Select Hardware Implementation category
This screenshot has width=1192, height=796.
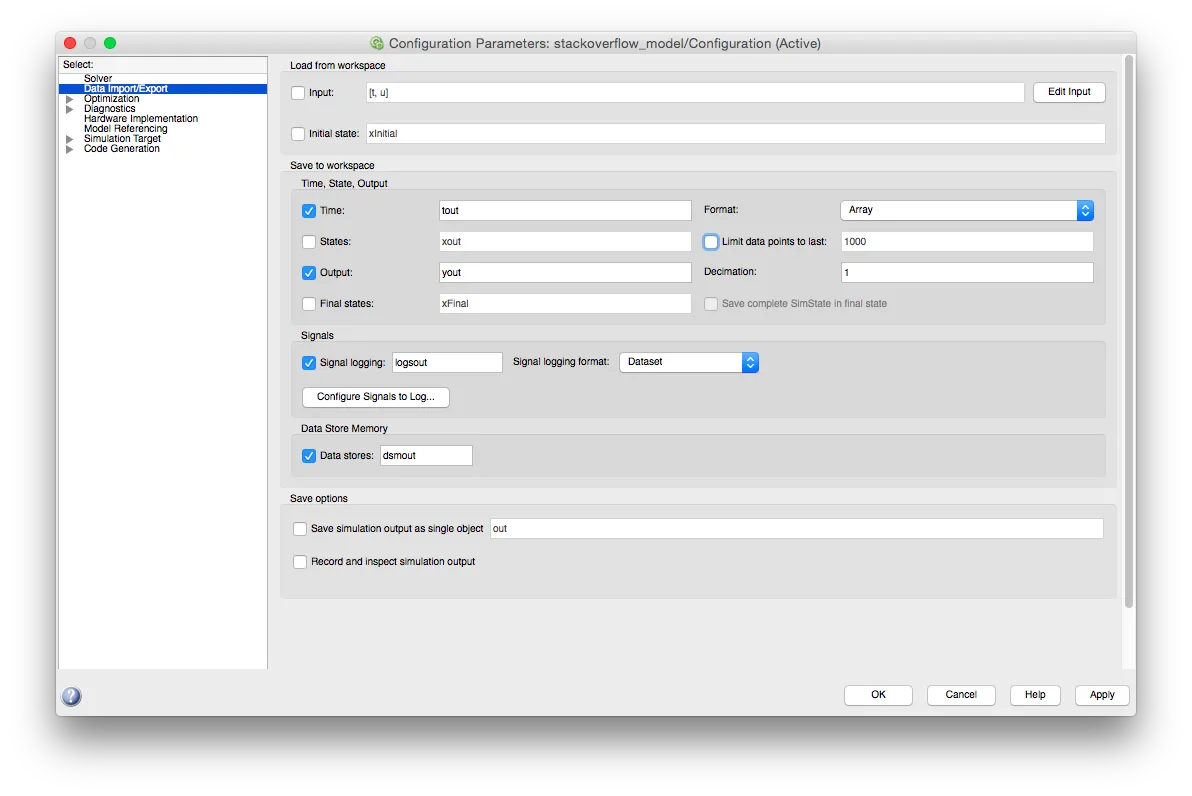[x=141, y=119]
